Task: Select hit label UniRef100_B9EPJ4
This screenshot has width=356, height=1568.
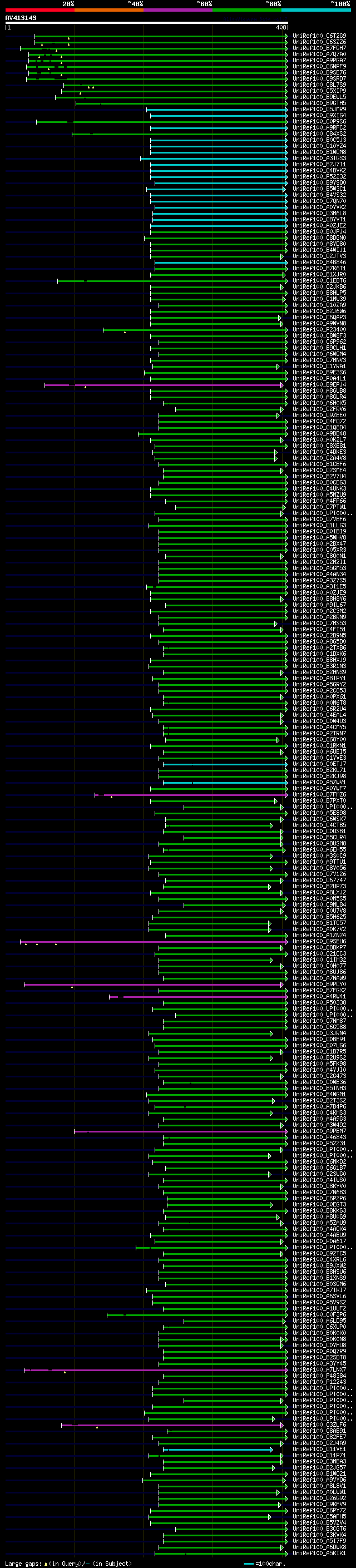Action: (x=319, y=385)
